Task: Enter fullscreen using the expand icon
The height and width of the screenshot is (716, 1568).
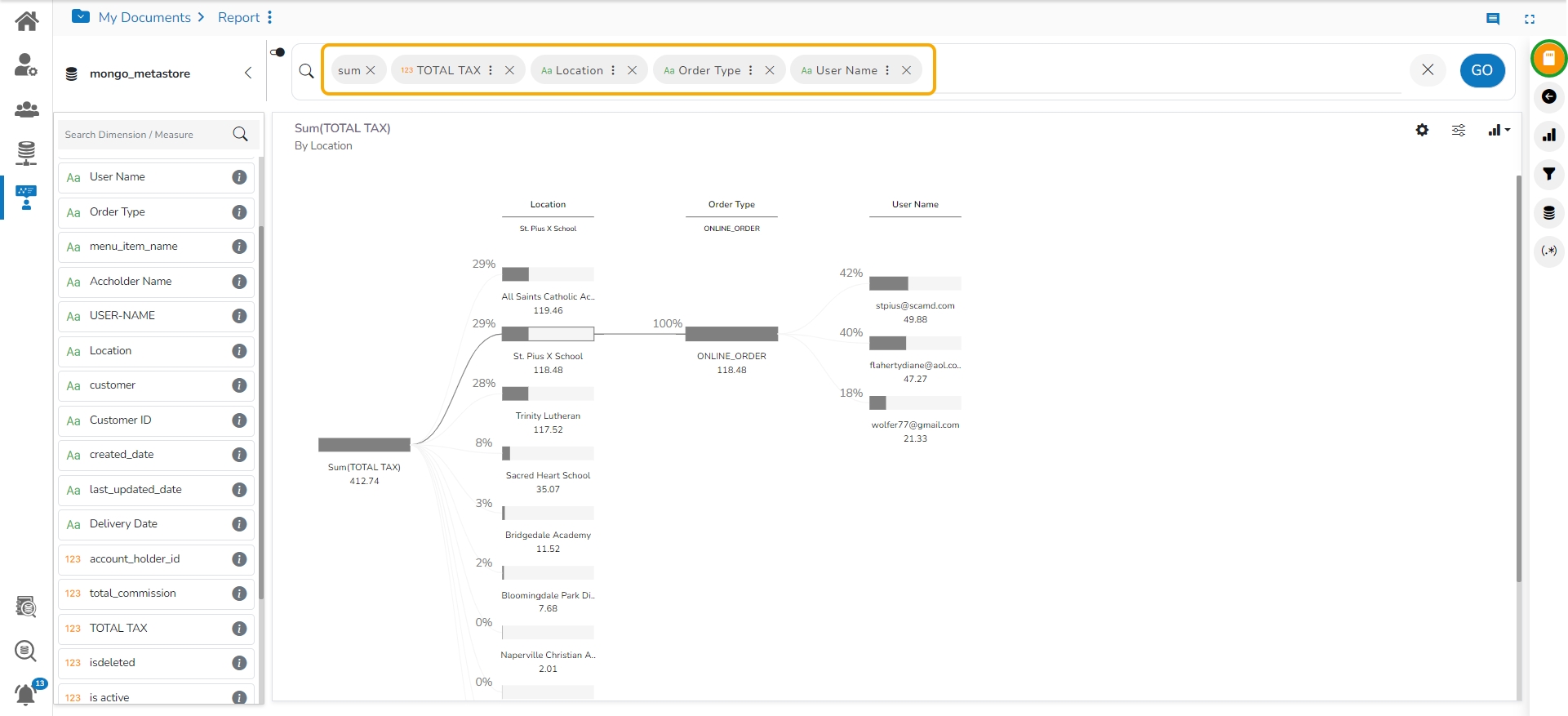Action: [1530, 19]
